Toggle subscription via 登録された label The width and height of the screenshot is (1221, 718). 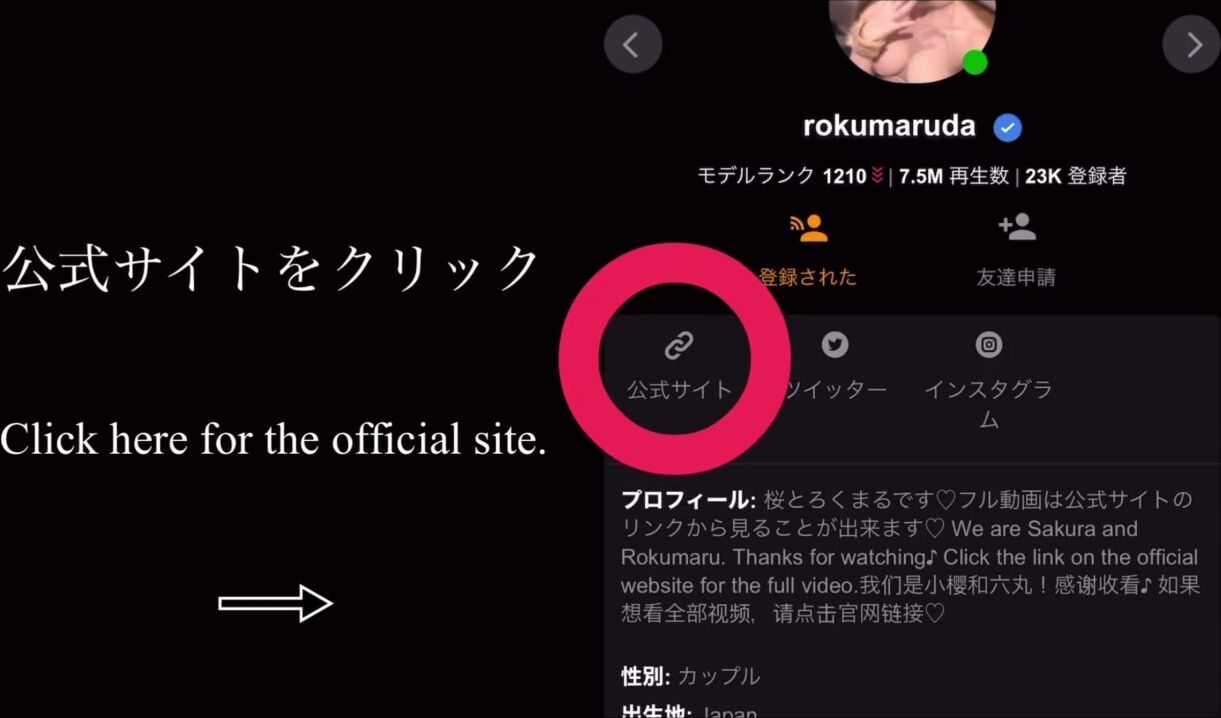[x=808, y=277]
